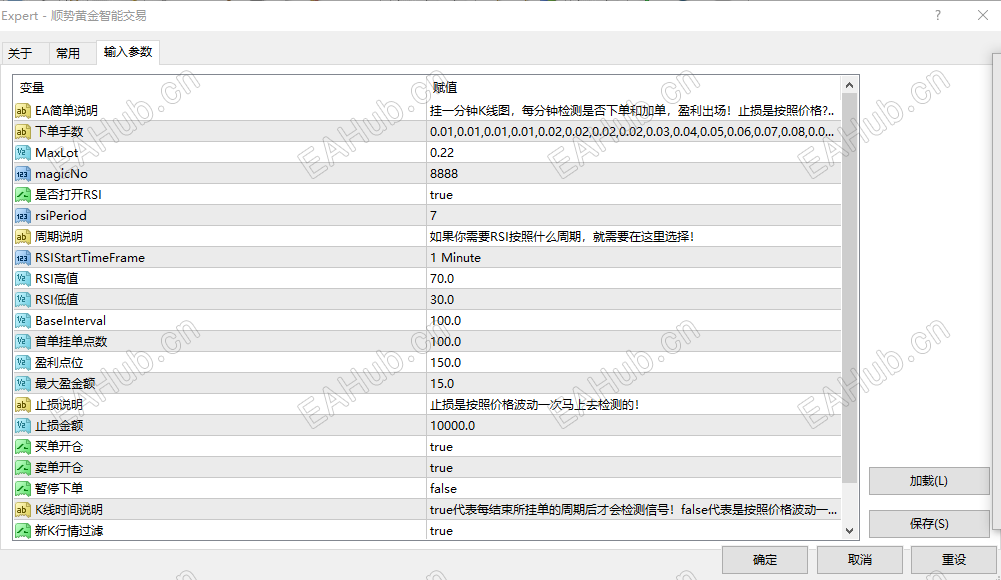Select the 新K行情过滤 value true
The height and width of the screenshot is (580, 1001).
[x=441, y=531]
